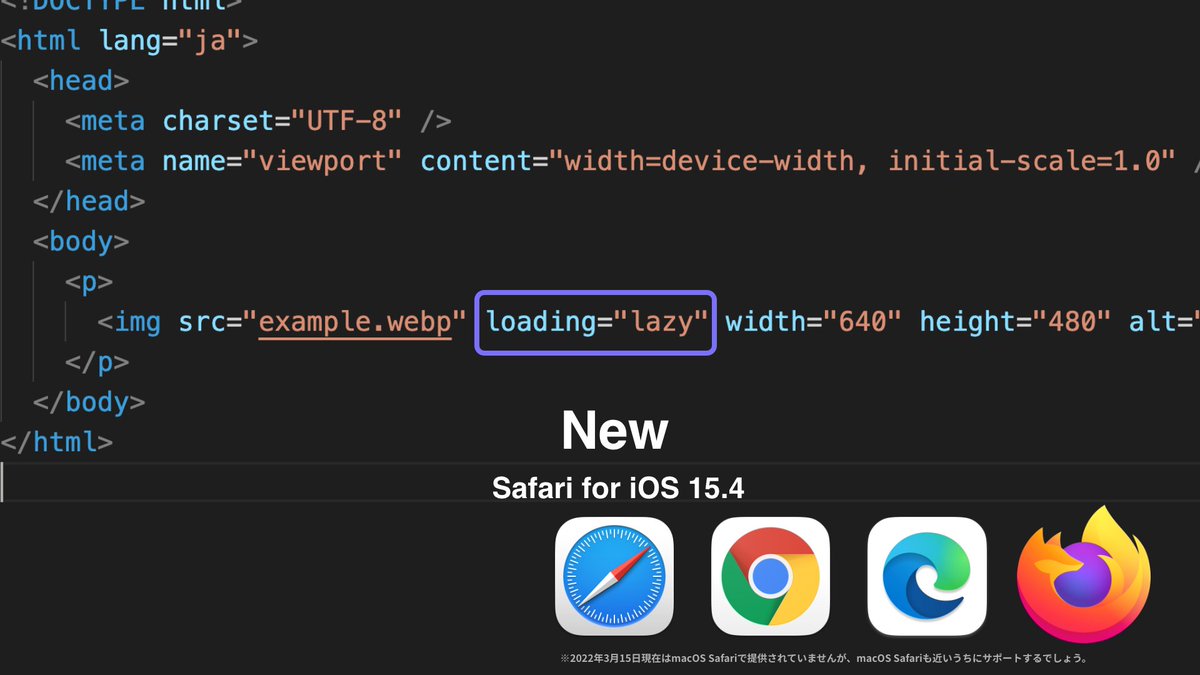Click the closing body tag

tap(89, 401)
